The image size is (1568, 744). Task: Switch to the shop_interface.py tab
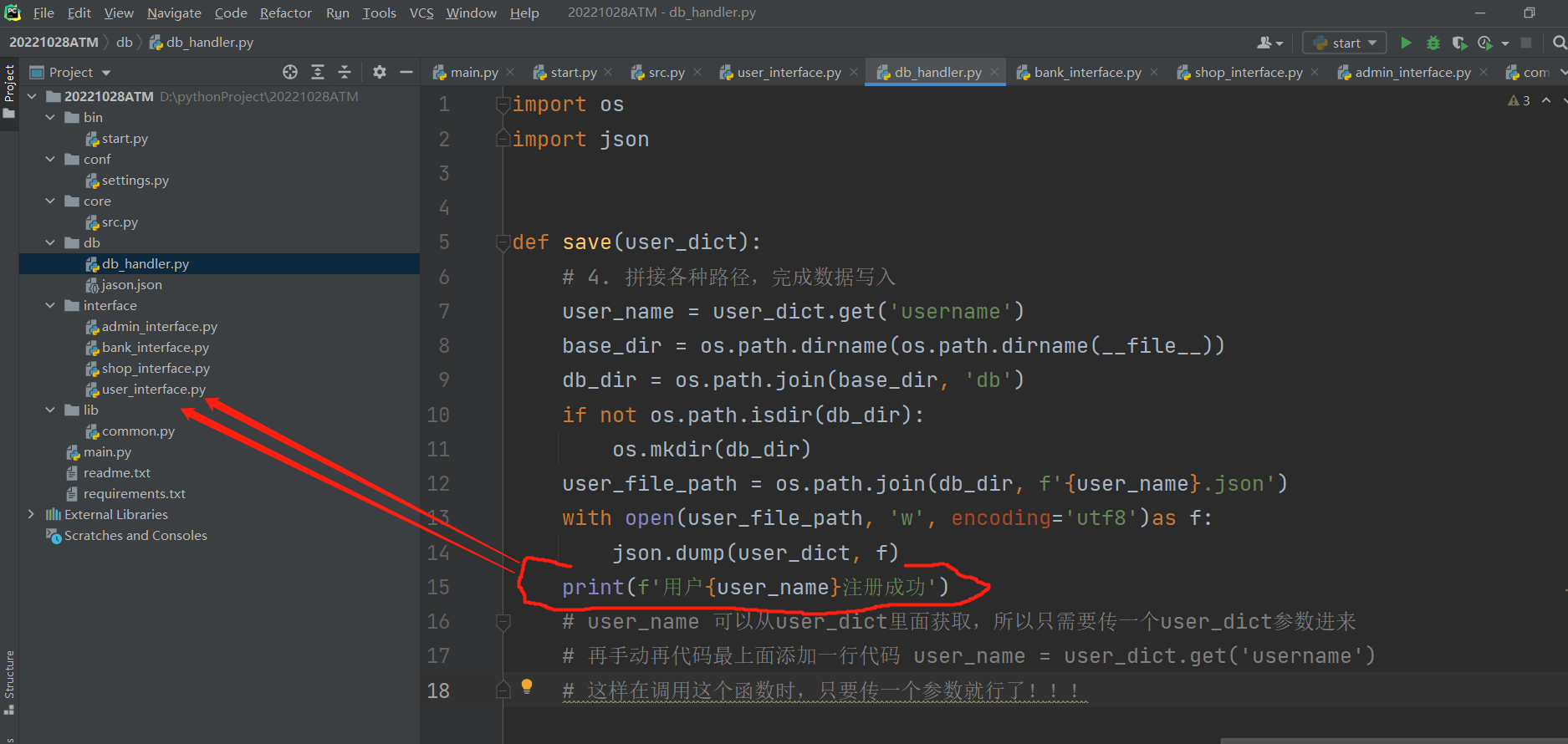[x=1248, y=72]
